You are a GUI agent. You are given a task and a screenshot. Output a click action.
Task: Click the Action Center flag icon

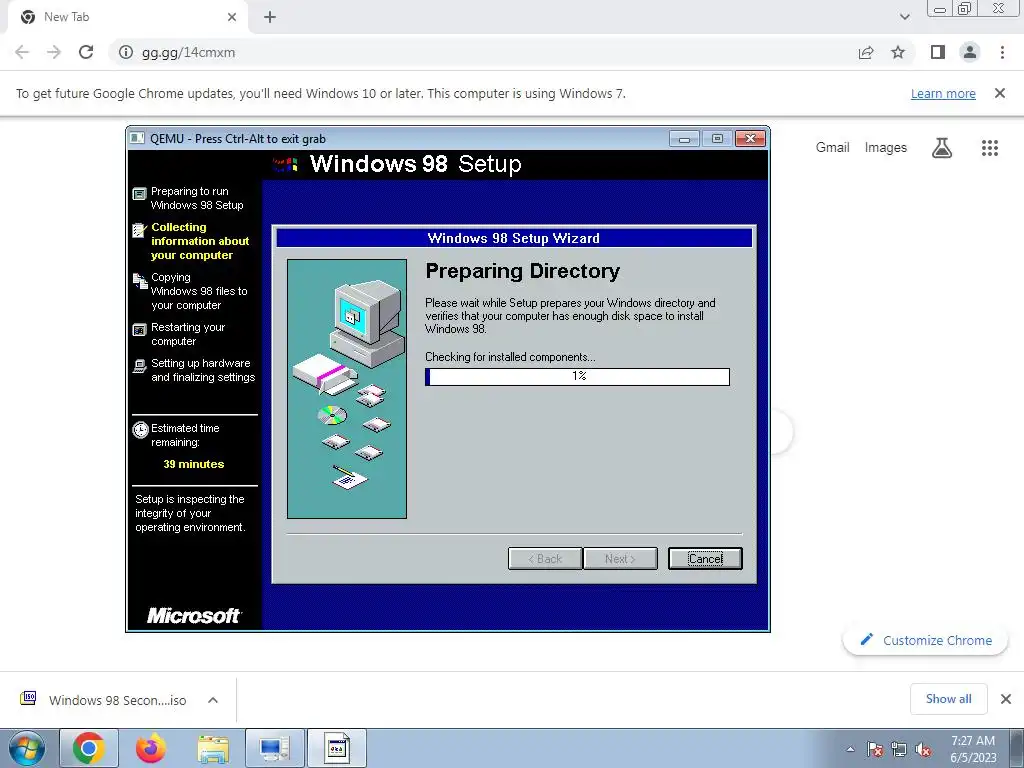pyautogui.click(x=875, y=749)
